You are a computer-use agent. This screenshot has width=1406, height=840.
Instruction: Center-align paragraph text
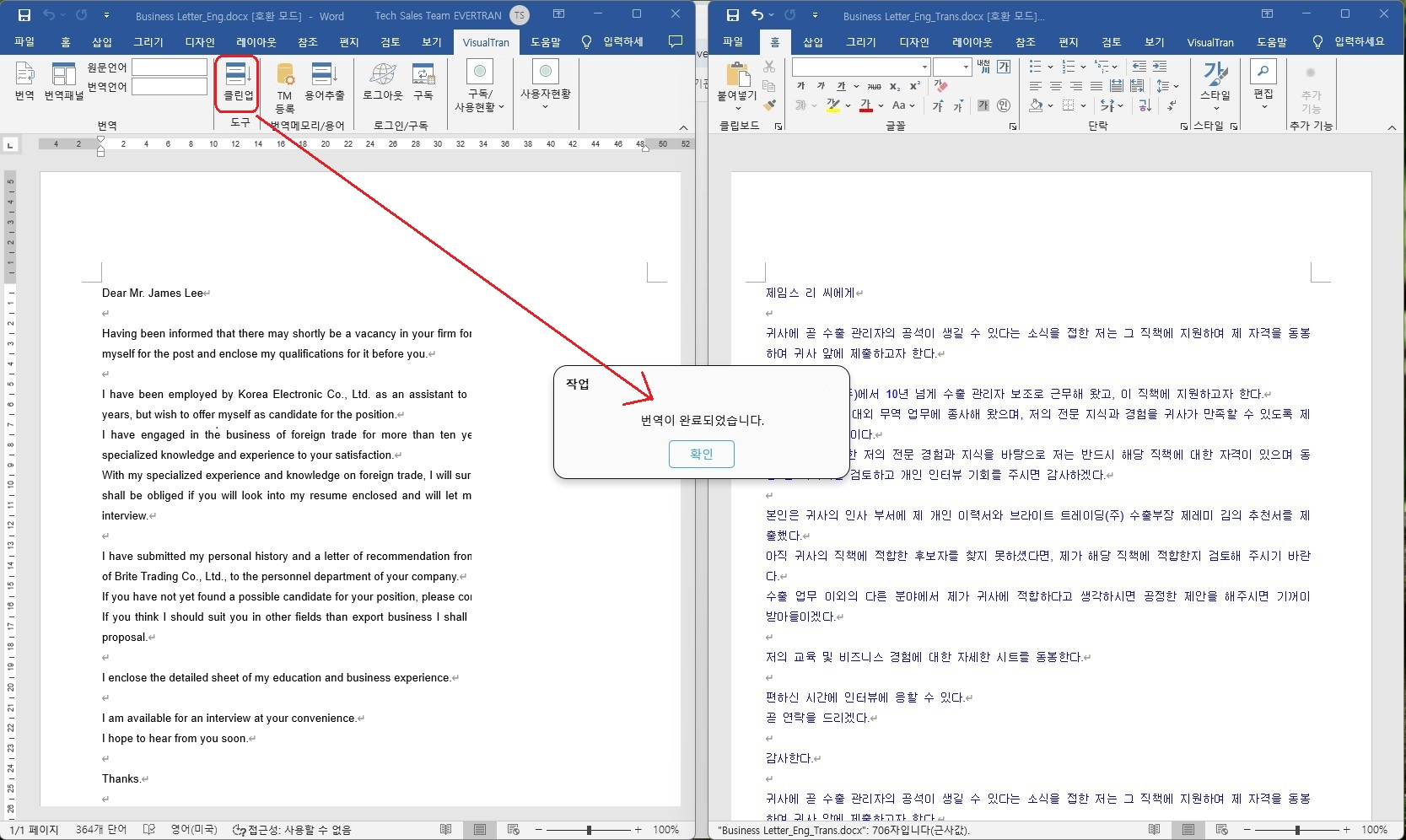tap(1056, 86)
